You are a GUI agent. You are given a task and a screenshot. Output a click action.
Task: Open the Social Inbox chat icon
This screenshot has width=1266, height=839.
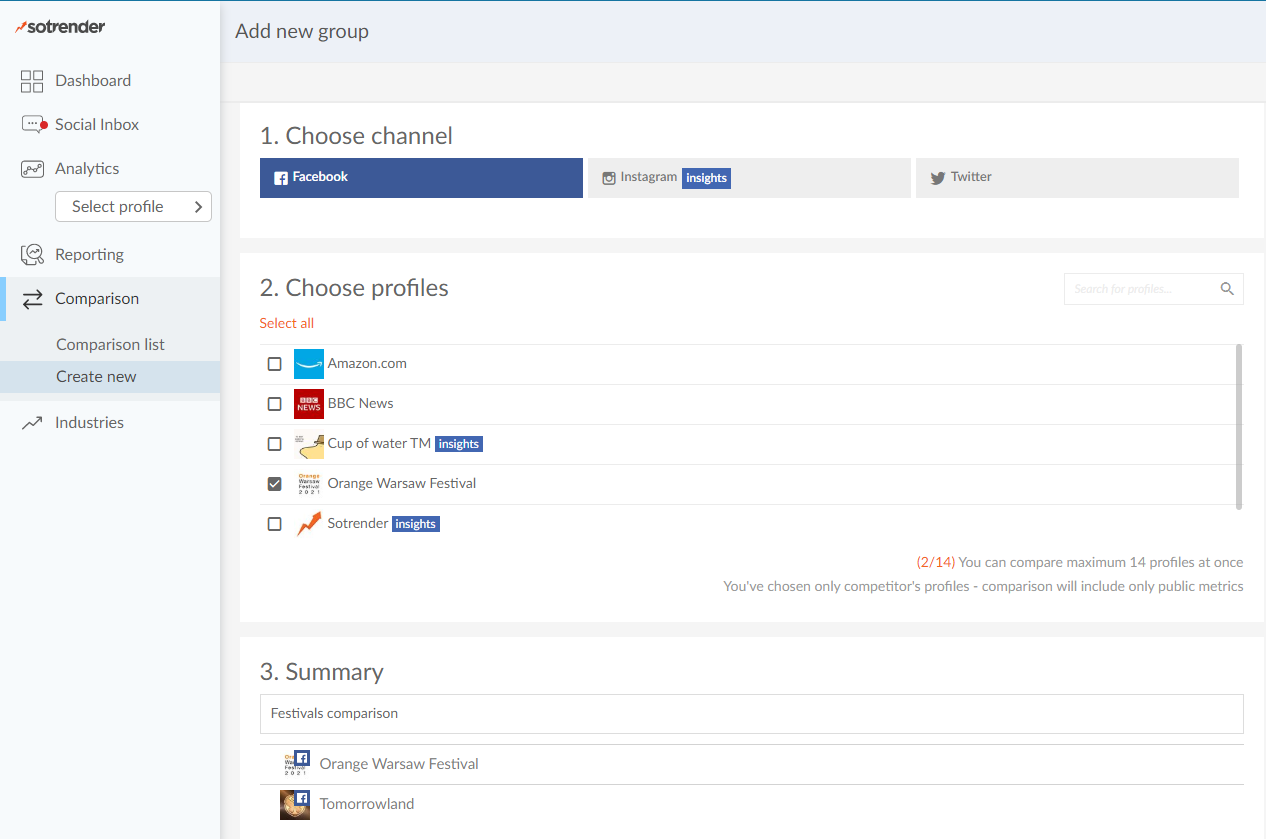point(33,125)
